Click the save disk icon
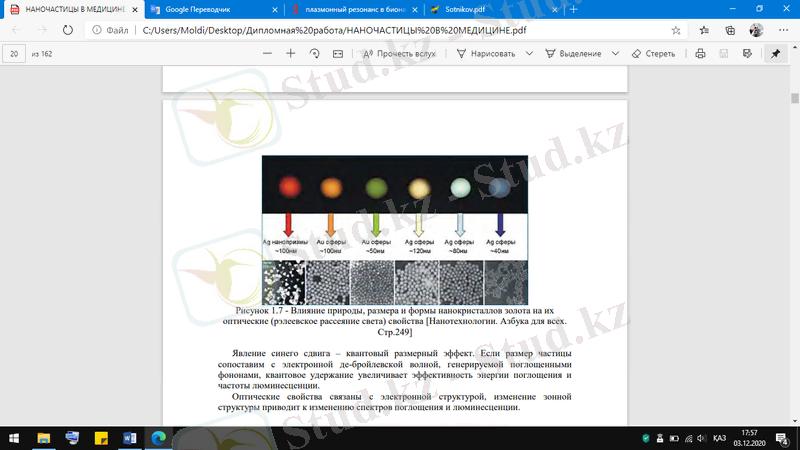The image size is (800, 450). tap(723, 54)
